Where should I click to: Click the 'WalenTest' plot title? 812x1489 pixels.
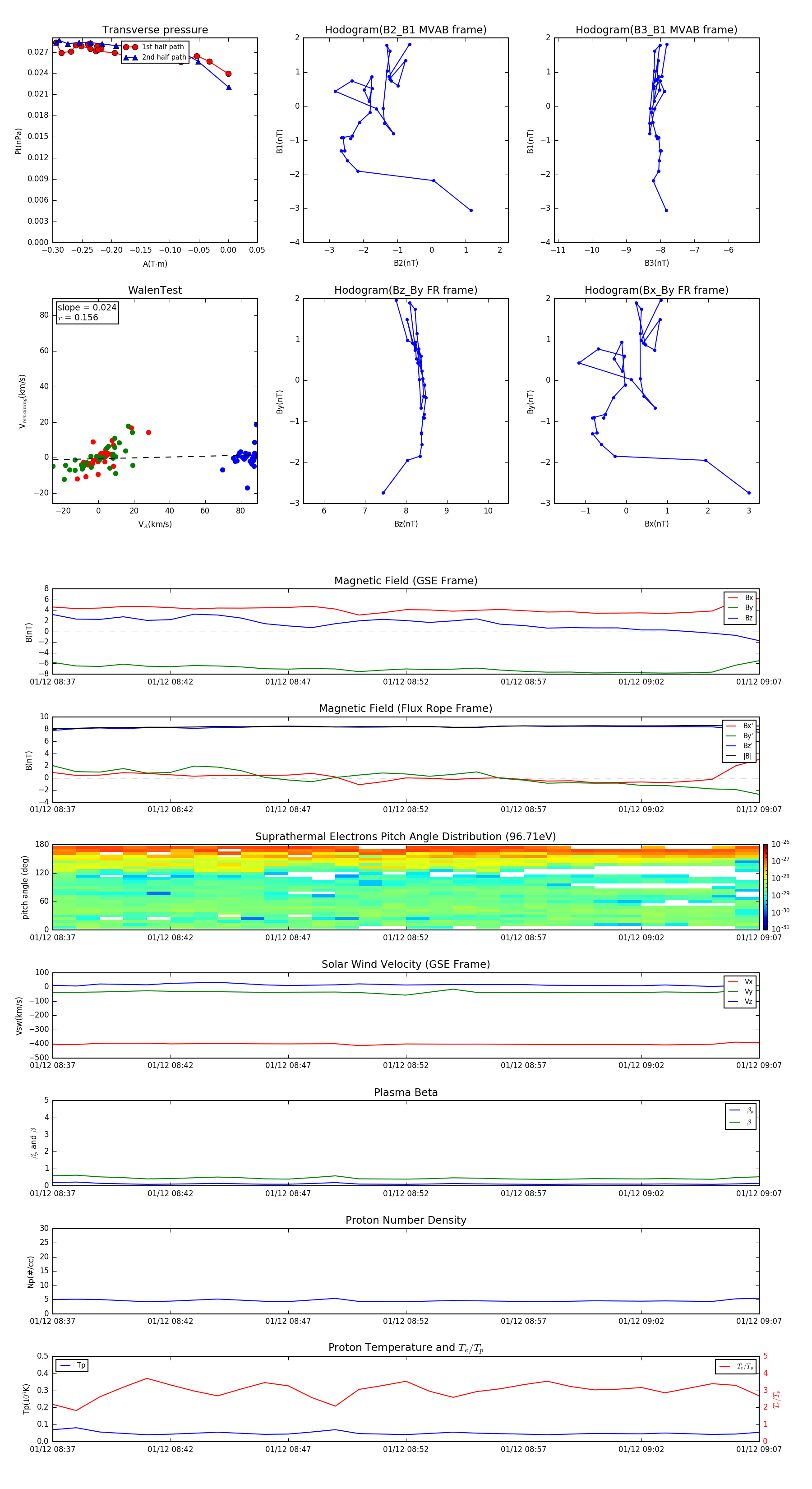click(x=155, y=290)
